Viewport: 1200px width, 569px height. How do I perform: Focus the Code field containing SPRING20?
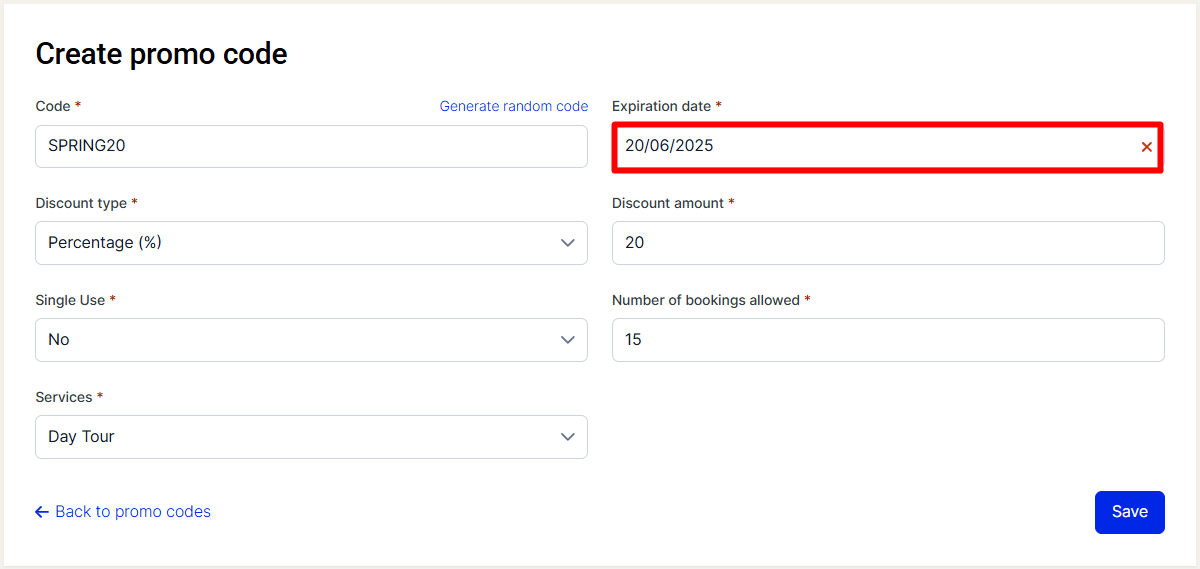(x=311, y=146)
